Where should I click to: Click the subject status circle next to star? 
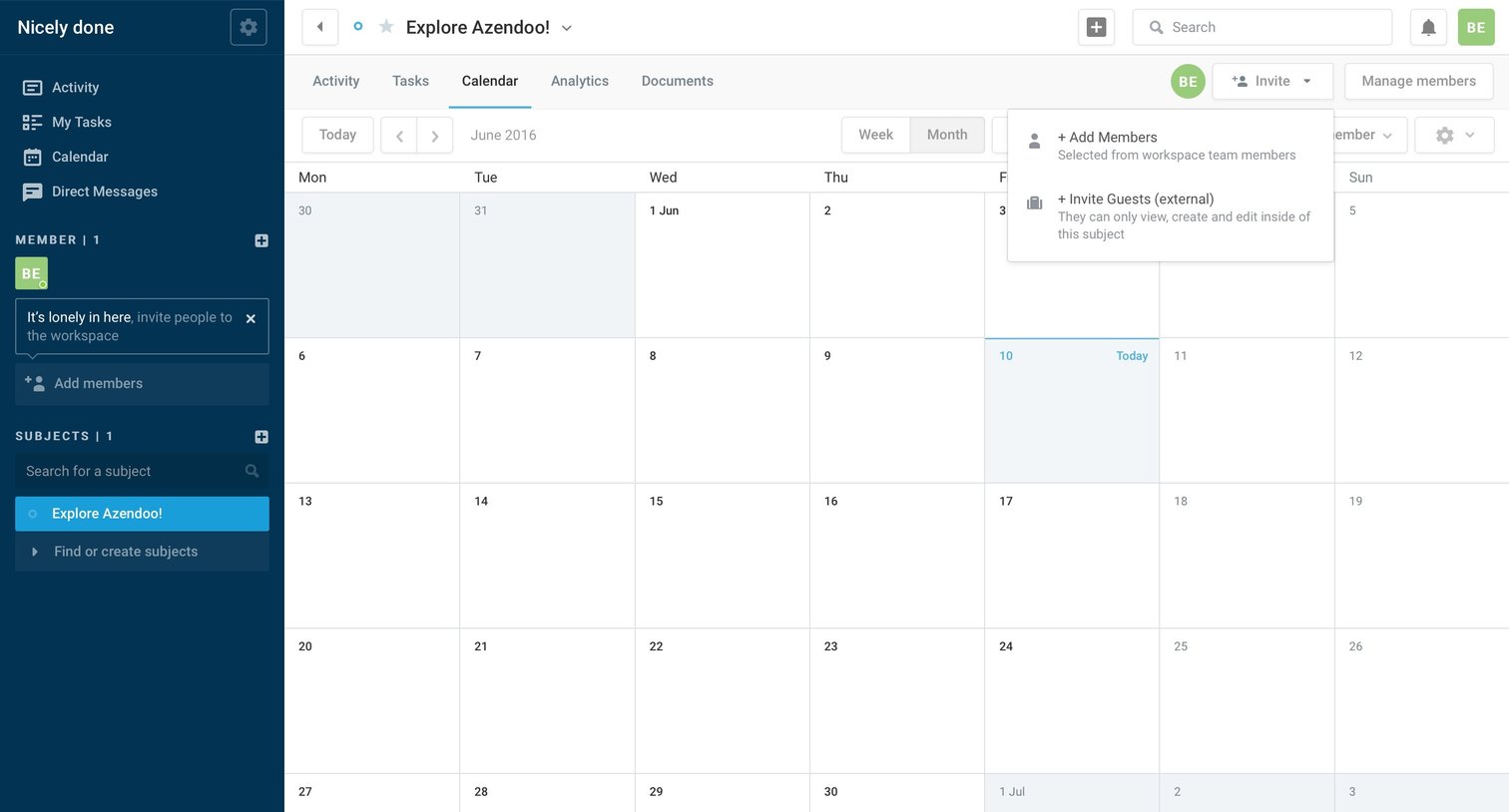coord(358,27)
